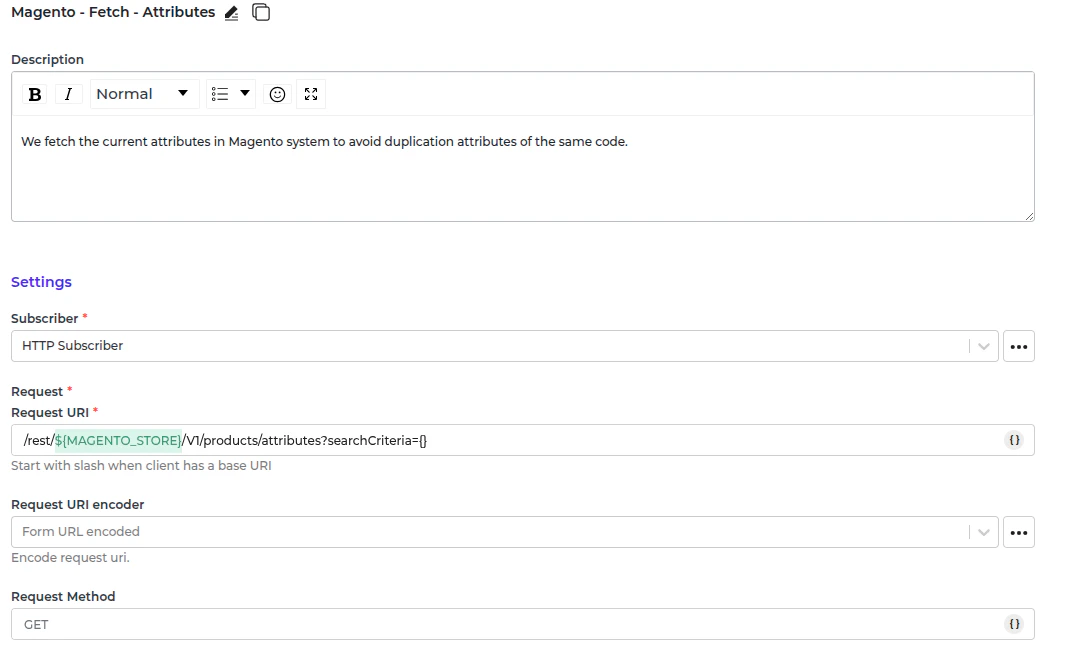Viewport: 1069px width, 655px height.
Task: Click the Request URI input field
Action: coord(522,440)
